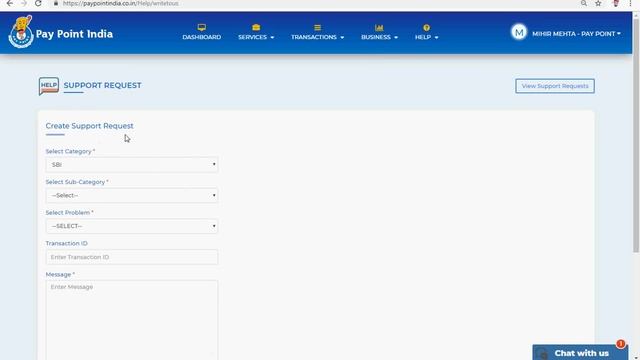Click inside the Message text area
640x360 pixels.
(132, 320)
